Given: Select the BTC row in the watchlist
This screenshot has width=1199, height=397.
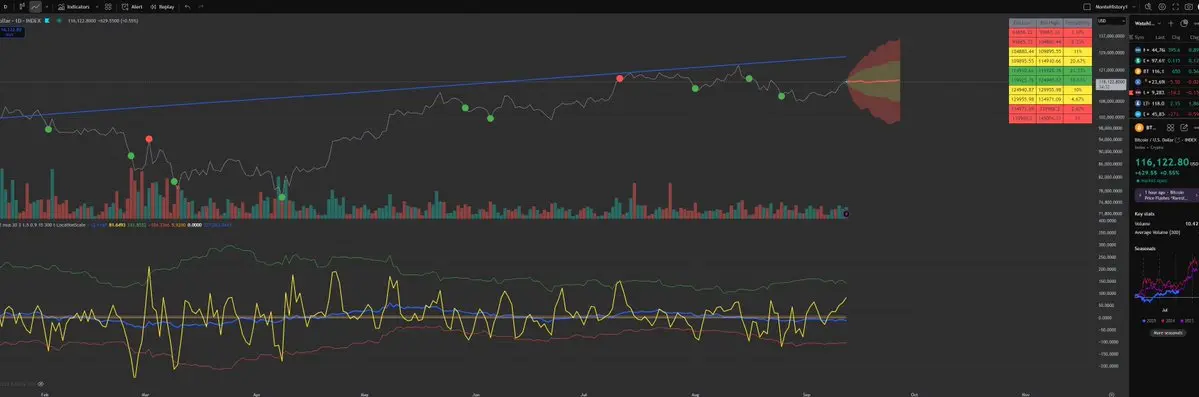Looking at the screenshot, I should point(1165,71).
